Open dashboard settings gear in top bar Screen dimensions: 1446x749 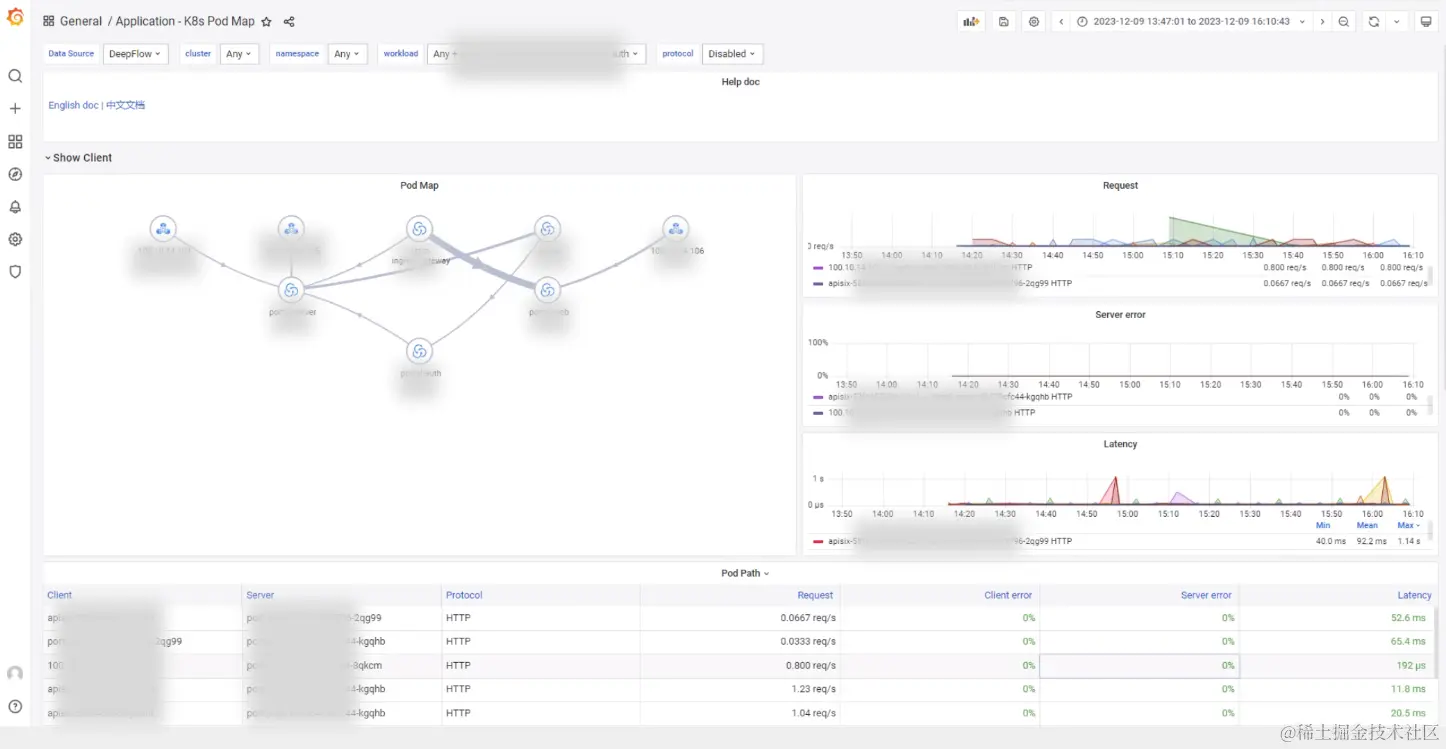(1034, 22)
